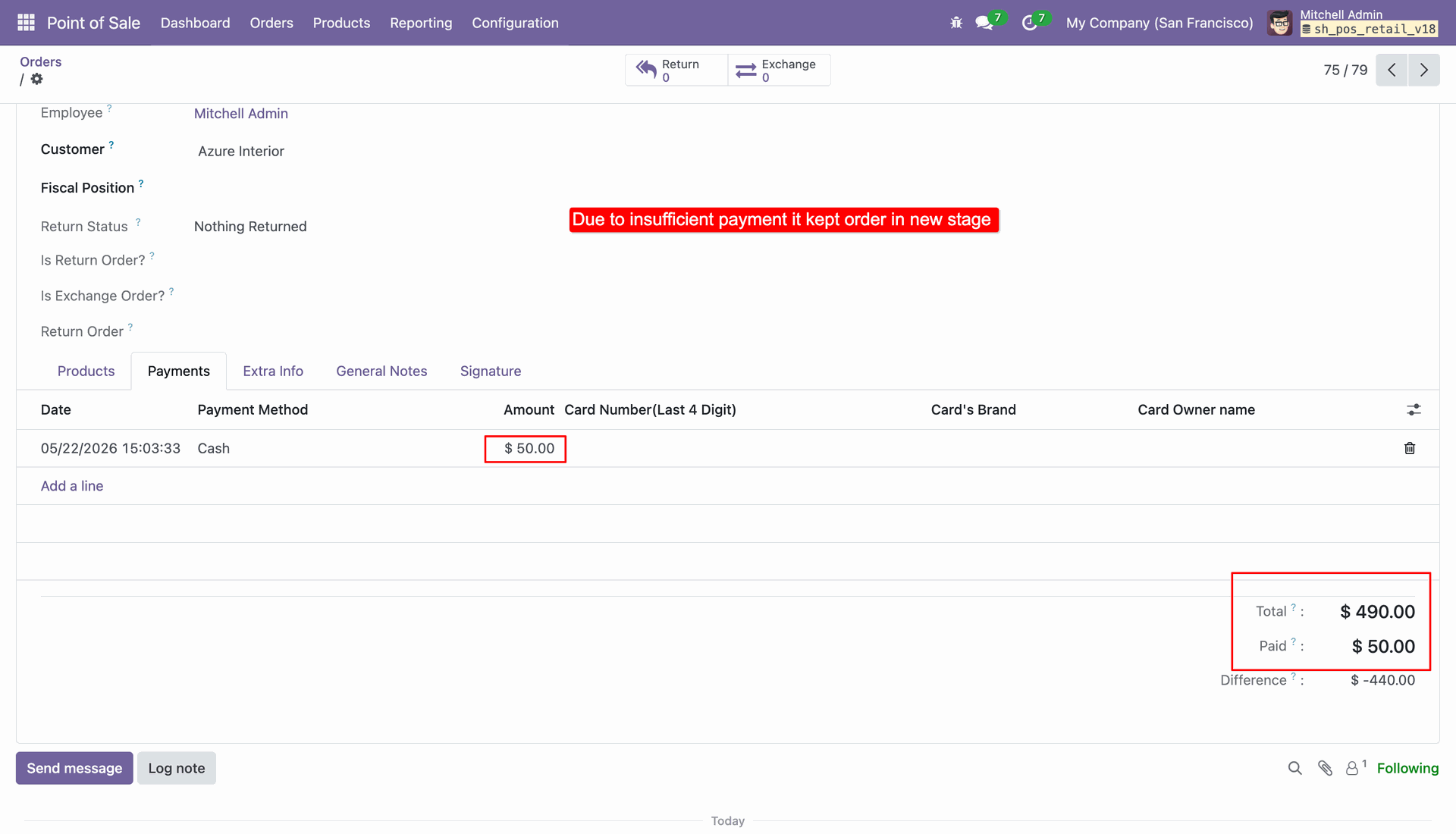The width and height of the screenshot is (1456, 834).
Task: Switch to the Products tab
Action: (86, 371)
